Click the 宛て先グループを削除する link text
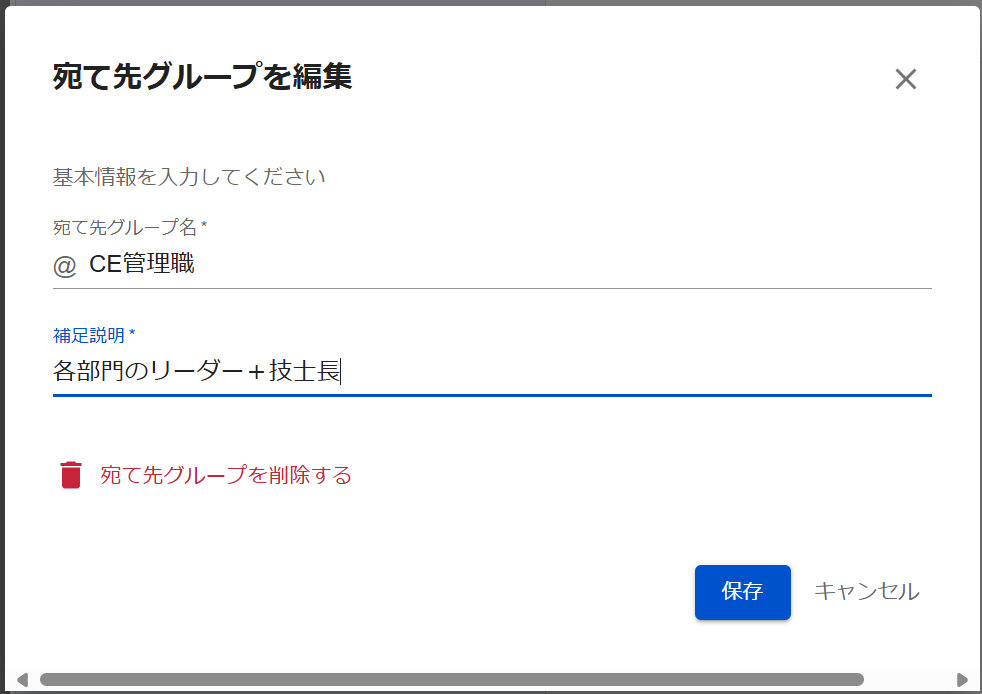Screen dimensions: 982x694 (x=226, y=475)
